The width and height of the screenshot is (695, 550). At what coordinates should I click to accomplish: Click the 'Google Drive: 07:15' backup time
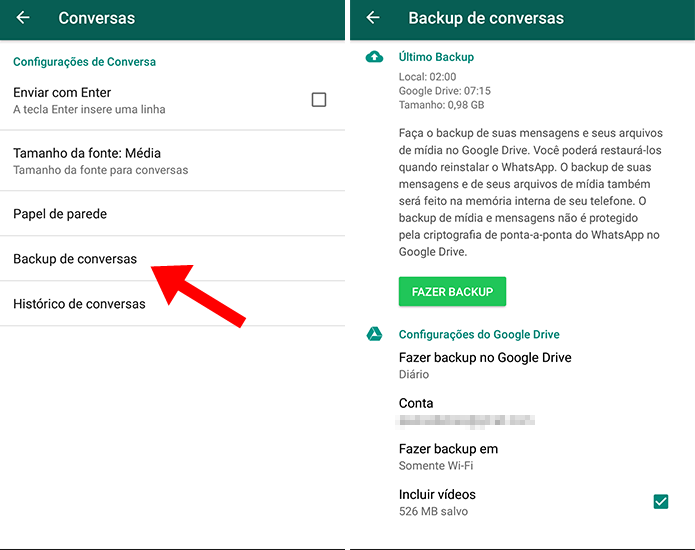[x=445, y=91]
